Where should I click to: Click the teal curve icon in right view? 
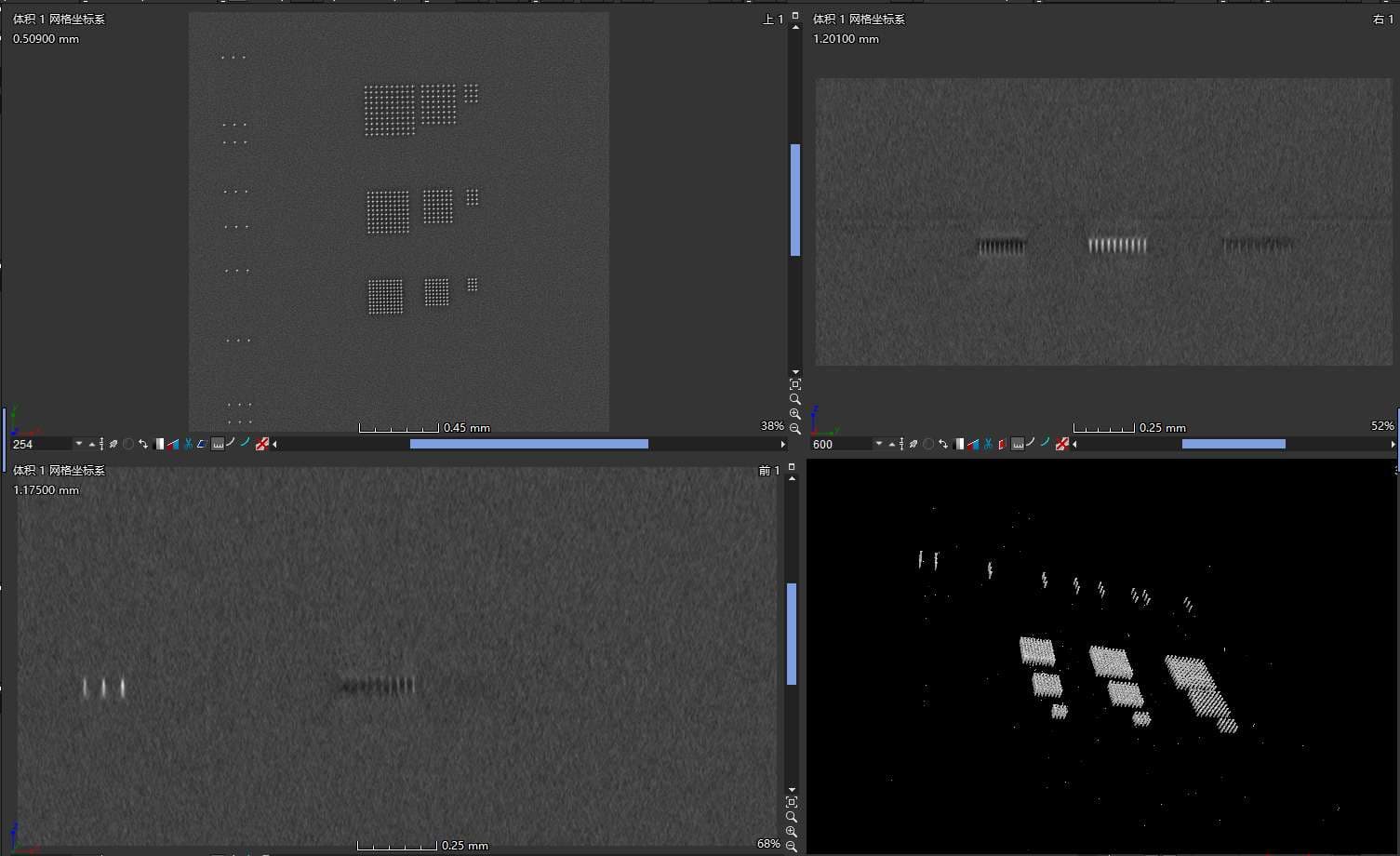click(1046, 443)
